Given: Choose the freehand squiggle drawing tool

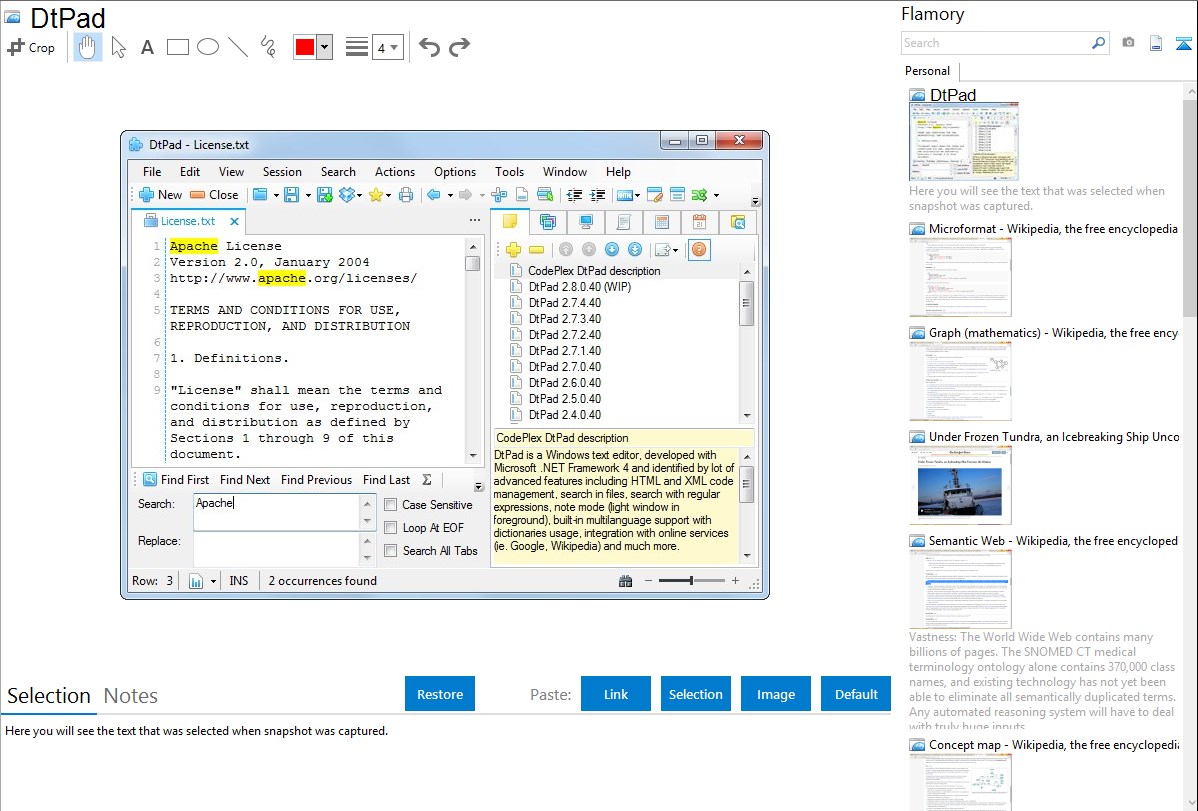Looking at the screenshot, I should 267,47.
